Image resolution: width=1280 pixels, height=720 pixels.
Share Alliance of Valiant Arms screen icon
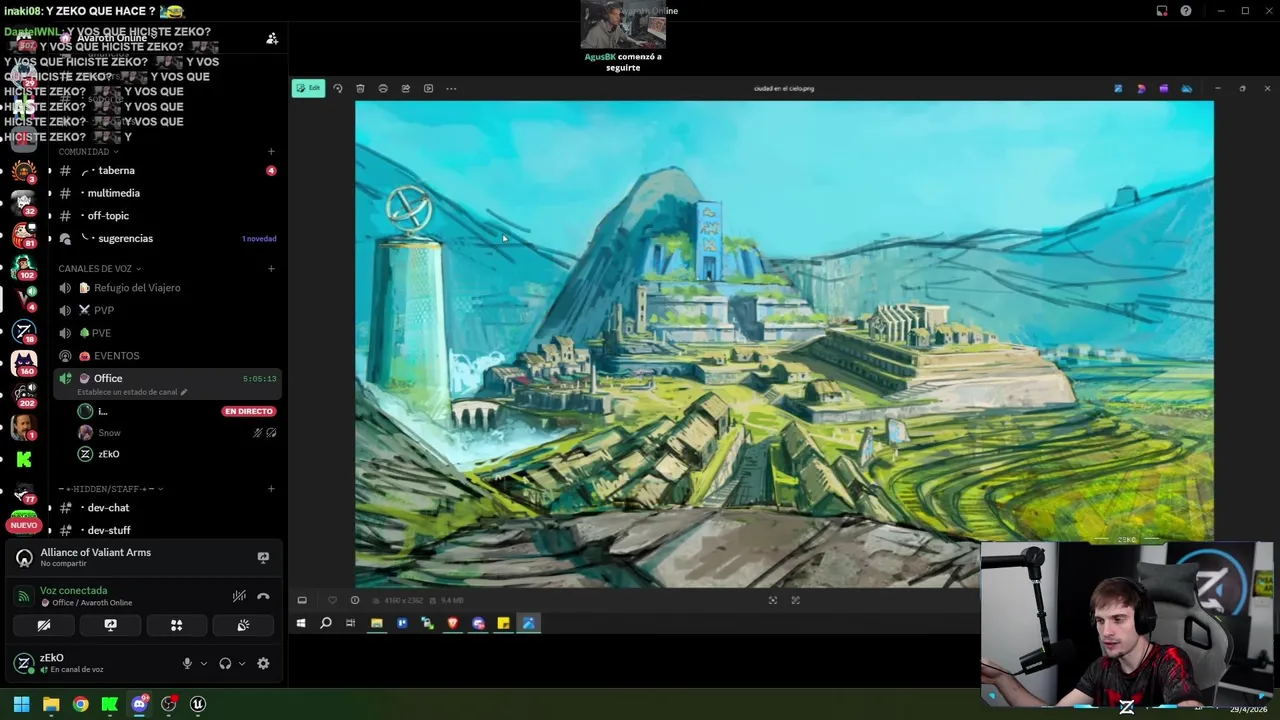263,558
